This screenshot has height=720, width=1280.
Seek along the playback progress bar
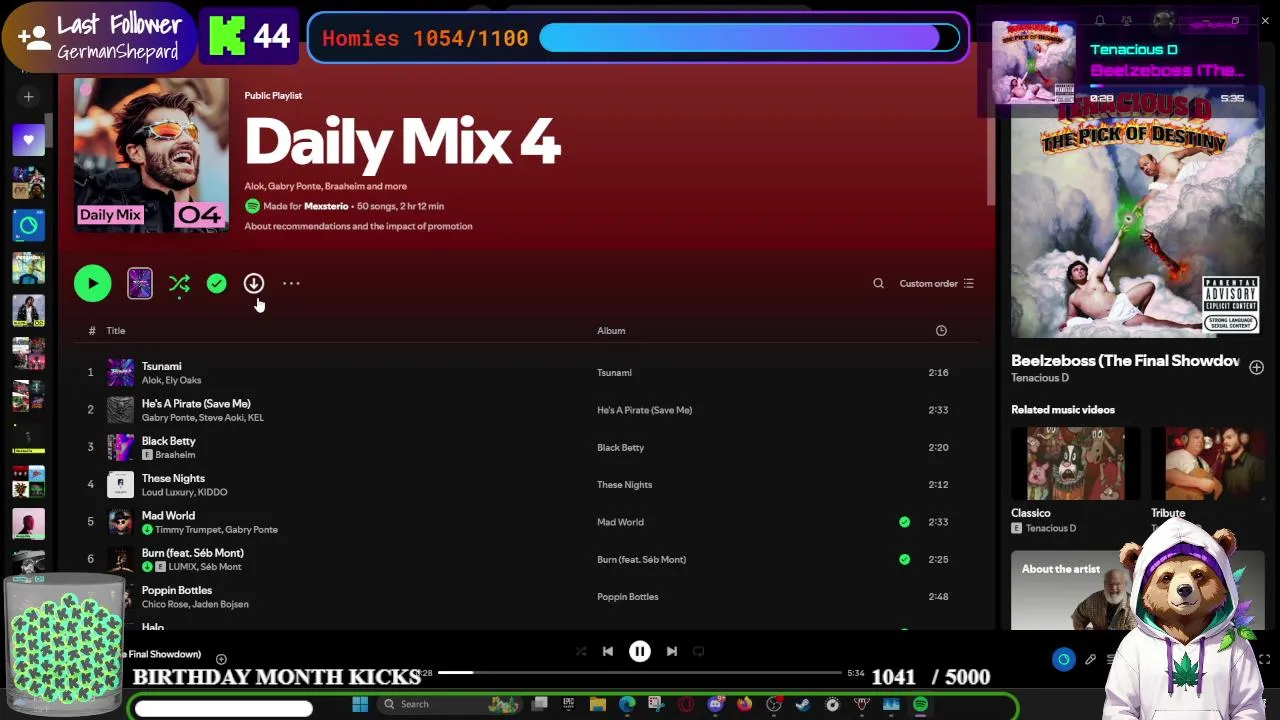640,673
